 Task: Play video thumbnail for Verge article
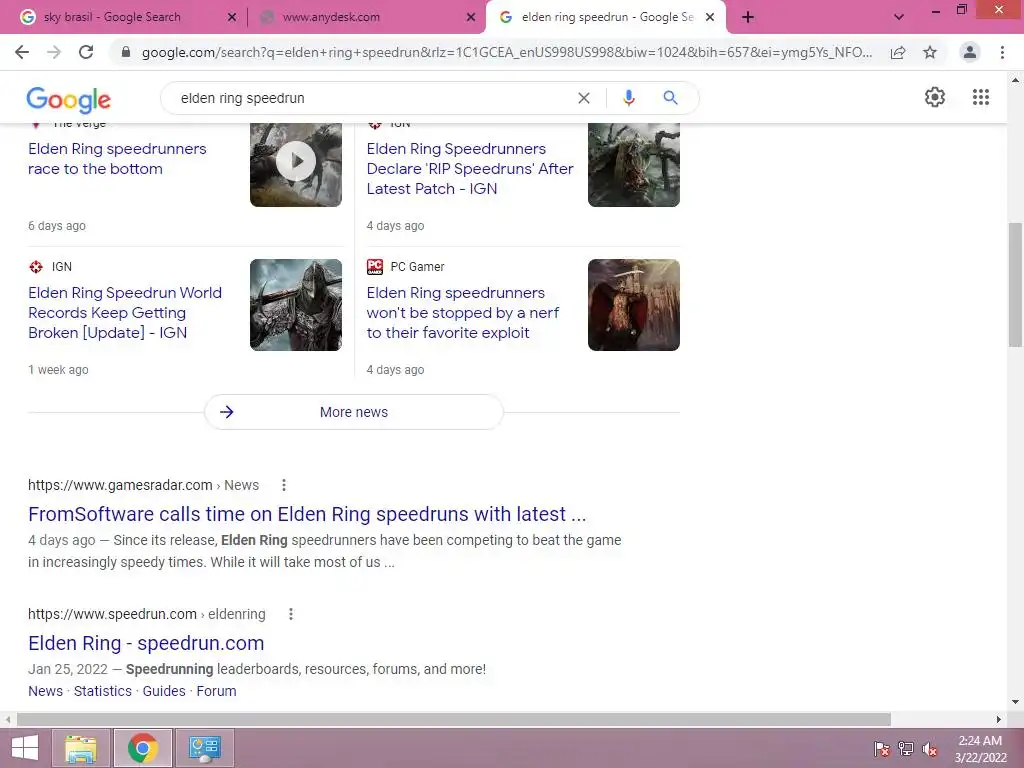click(x=296, y=163)
